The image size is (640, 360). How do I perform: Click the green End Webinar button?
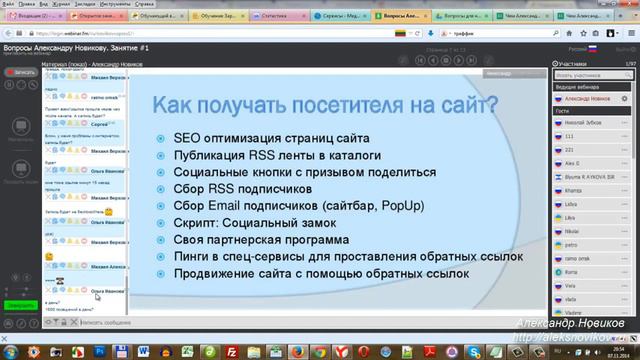[x=21, y=305]
